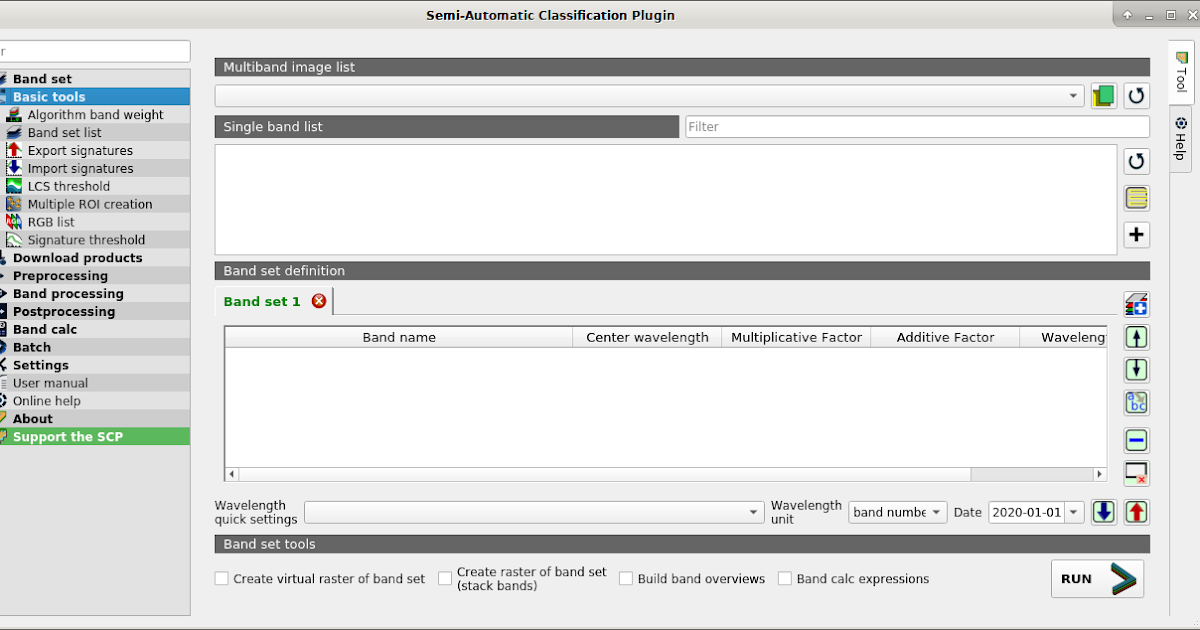Screen dimensions: 1200x630
Task: Refresh the multiband image list
Action: pyautogui.click(x=1136, y=95)
